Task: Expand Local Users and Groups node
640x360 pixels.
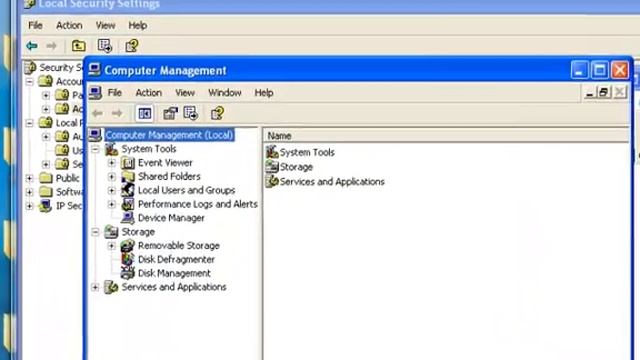Action: (111, 190)
